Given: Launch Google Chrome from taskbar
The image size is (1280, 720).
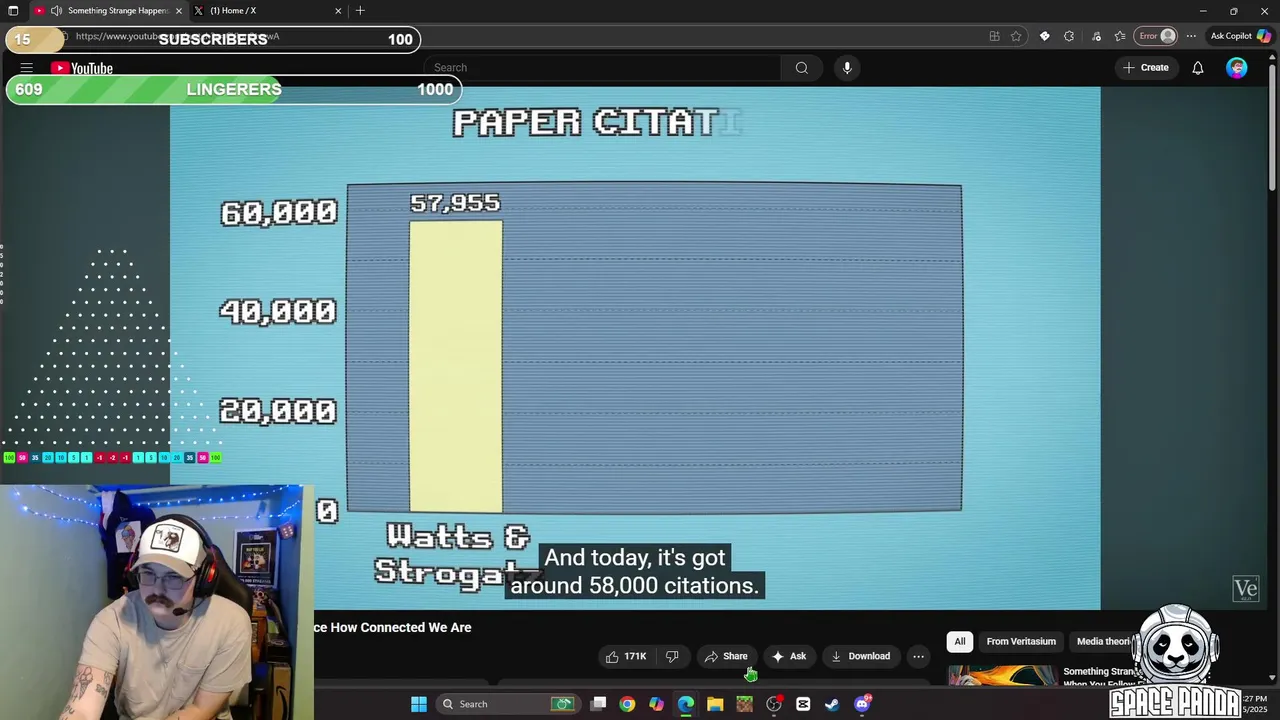Looking at the screenshot, I should pos(627,704).
